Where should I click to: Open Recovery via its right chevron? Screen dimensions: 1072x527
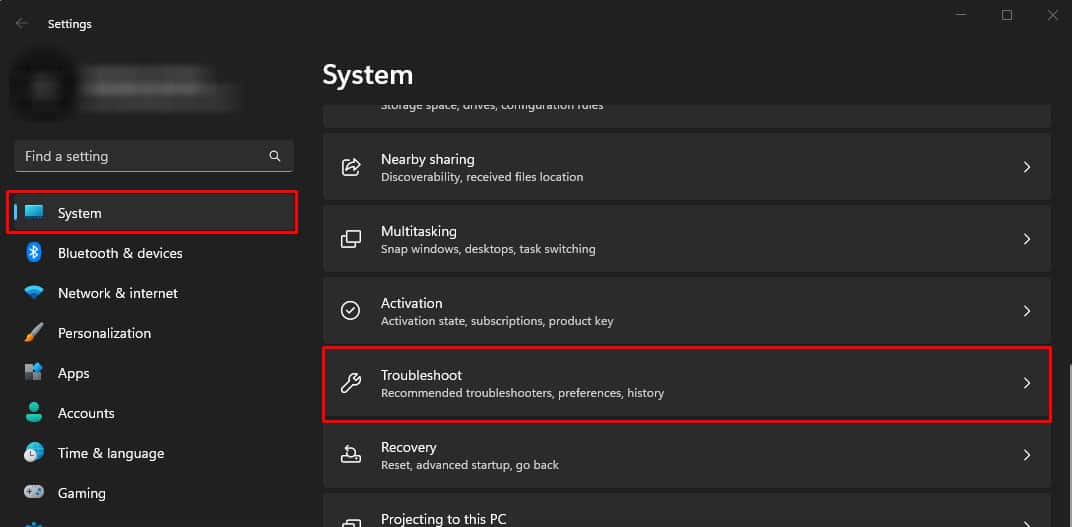tap(1026, 455)
